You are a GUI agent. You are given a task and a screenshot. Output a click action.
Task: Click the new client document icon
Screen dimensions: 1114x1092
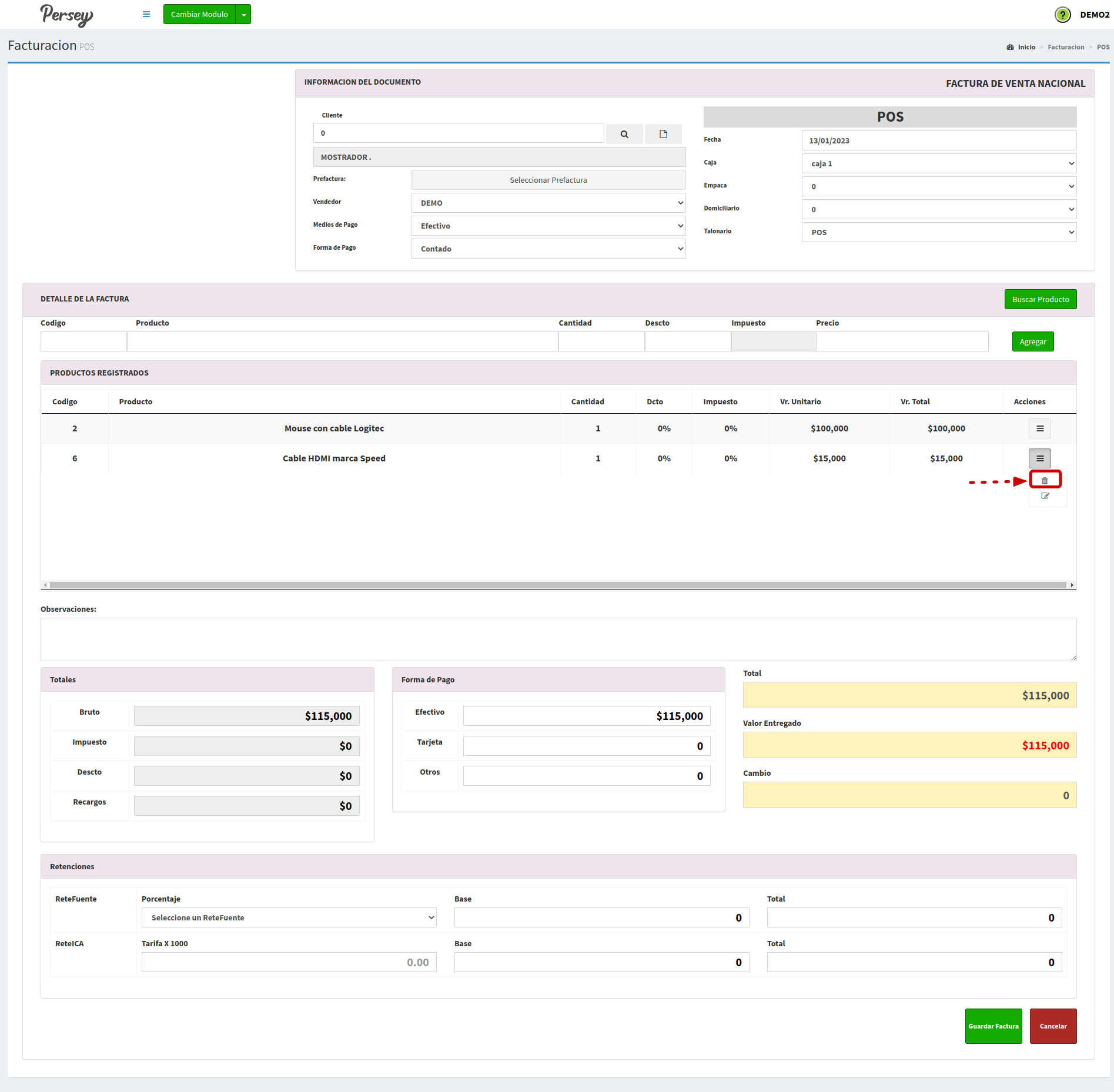point(663,134)
